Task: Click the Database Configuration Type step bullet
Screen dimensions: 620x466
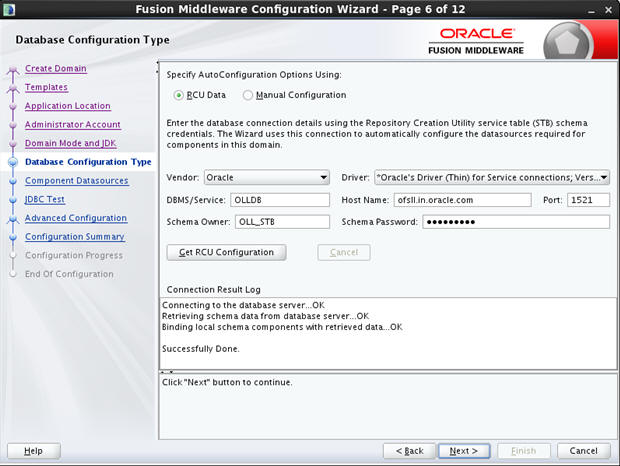Action: point(13,162)
